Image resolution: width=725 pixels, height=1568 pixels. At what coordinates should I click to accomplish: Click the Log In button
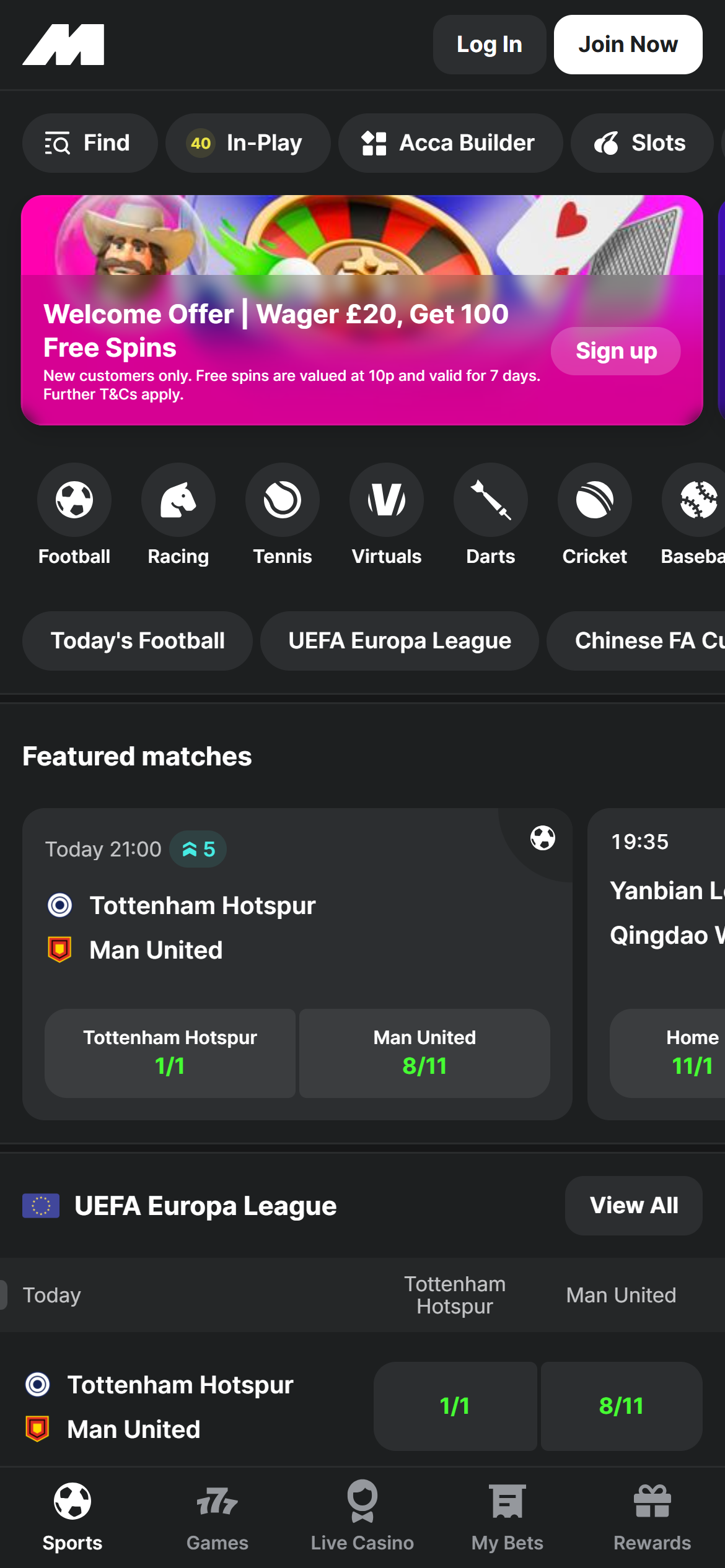click(x=490, y=45)
